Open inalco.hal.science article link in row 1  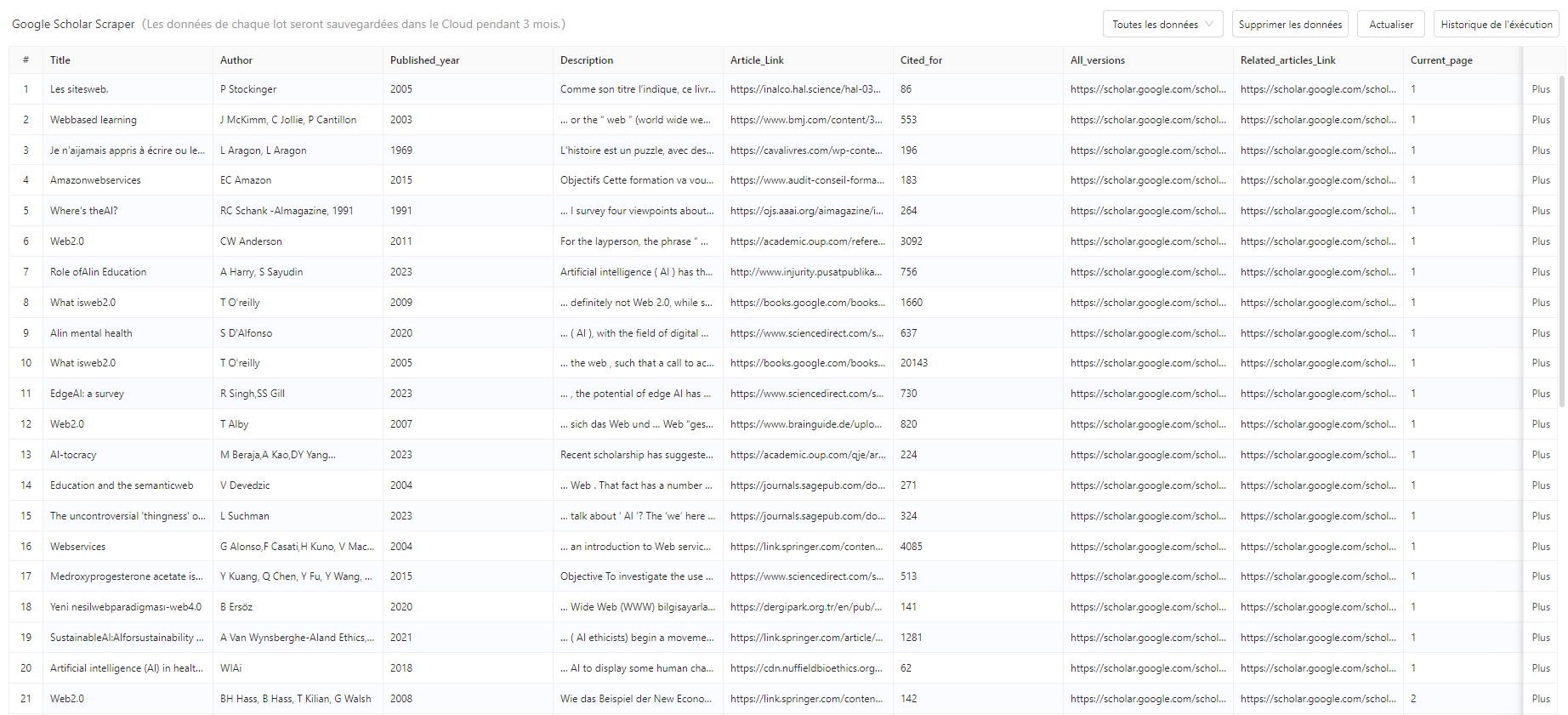[805, 89]
